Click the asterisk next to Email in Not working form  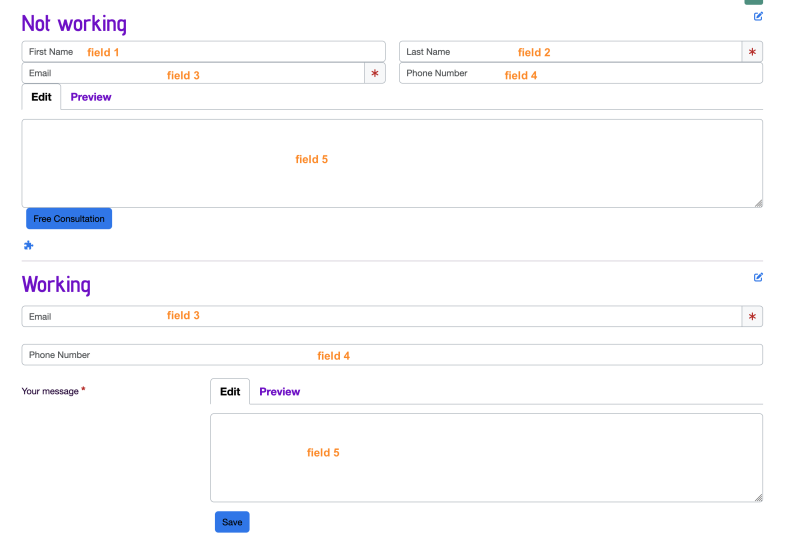tap(375, 73)
